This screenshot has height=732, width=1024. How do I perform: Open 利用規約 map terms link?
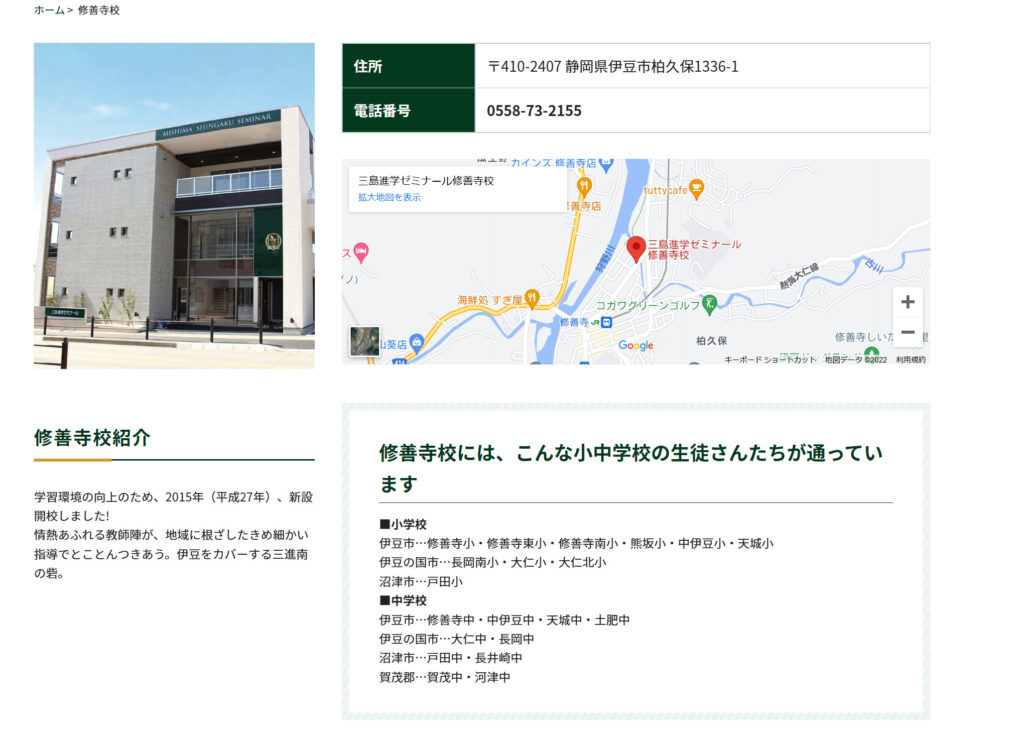click(x=910, y=360)
